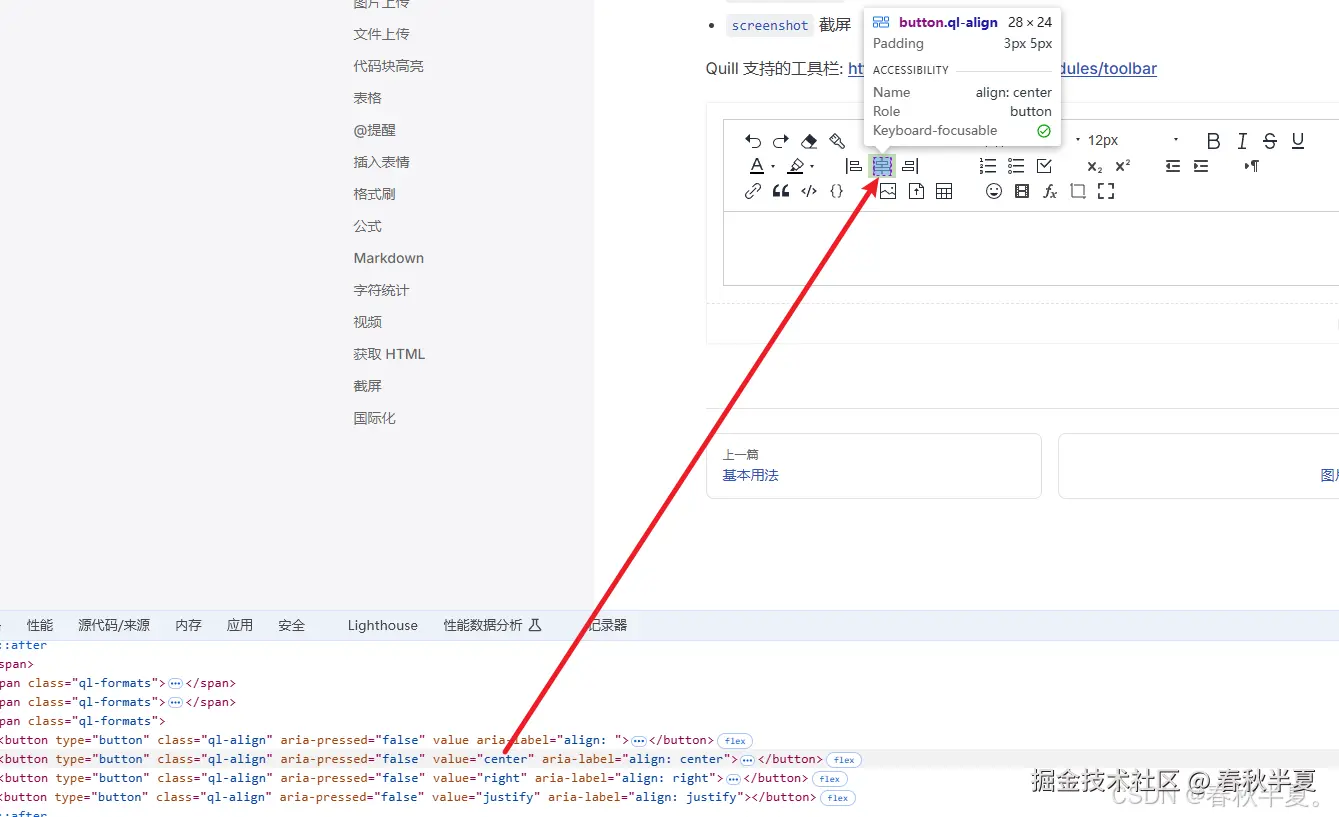The width and height of the screenshot is (1339, 817).
Task: Click the Undo icon in the editor toolbar
Action: click(x=753, y=141)
